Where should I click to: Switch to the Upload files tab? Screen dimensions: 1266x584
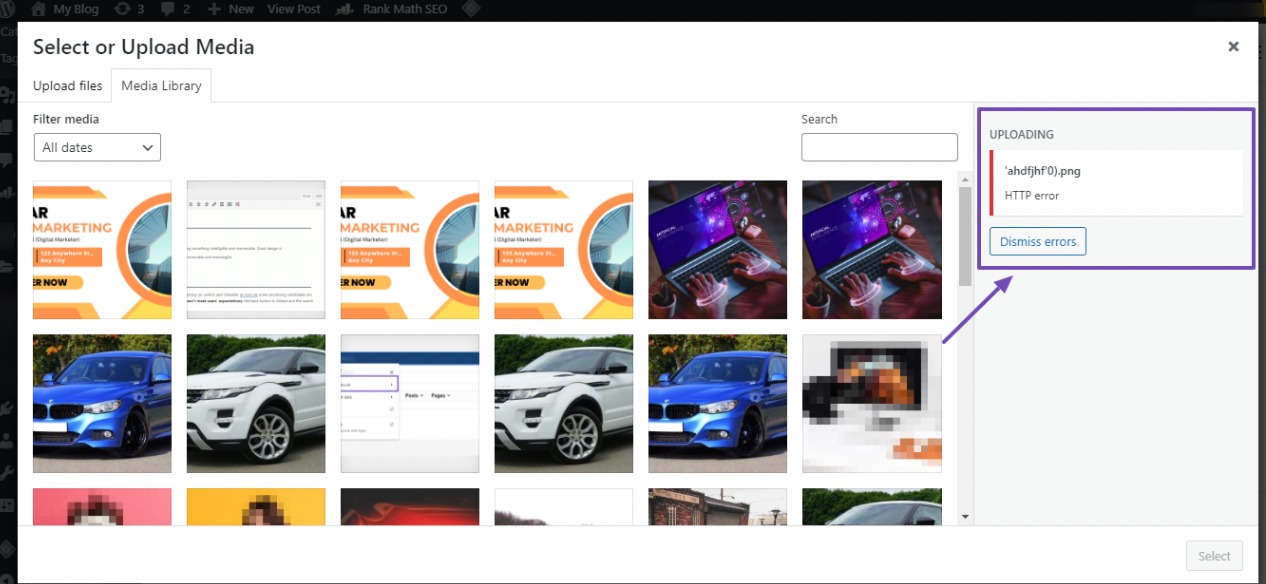click(66, 85)
